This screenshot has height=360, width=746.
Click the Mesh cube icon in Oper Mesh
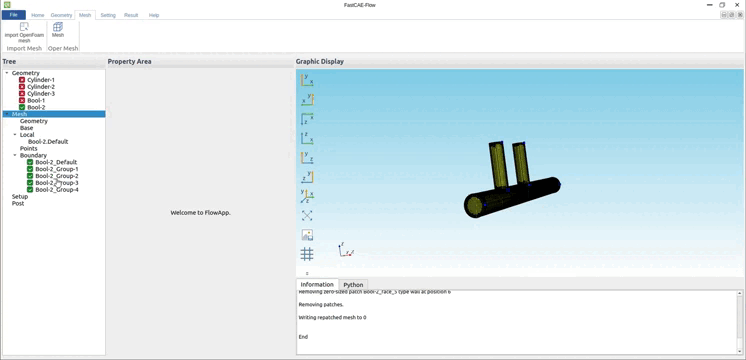pyautogui.click(x=58, y=27)
